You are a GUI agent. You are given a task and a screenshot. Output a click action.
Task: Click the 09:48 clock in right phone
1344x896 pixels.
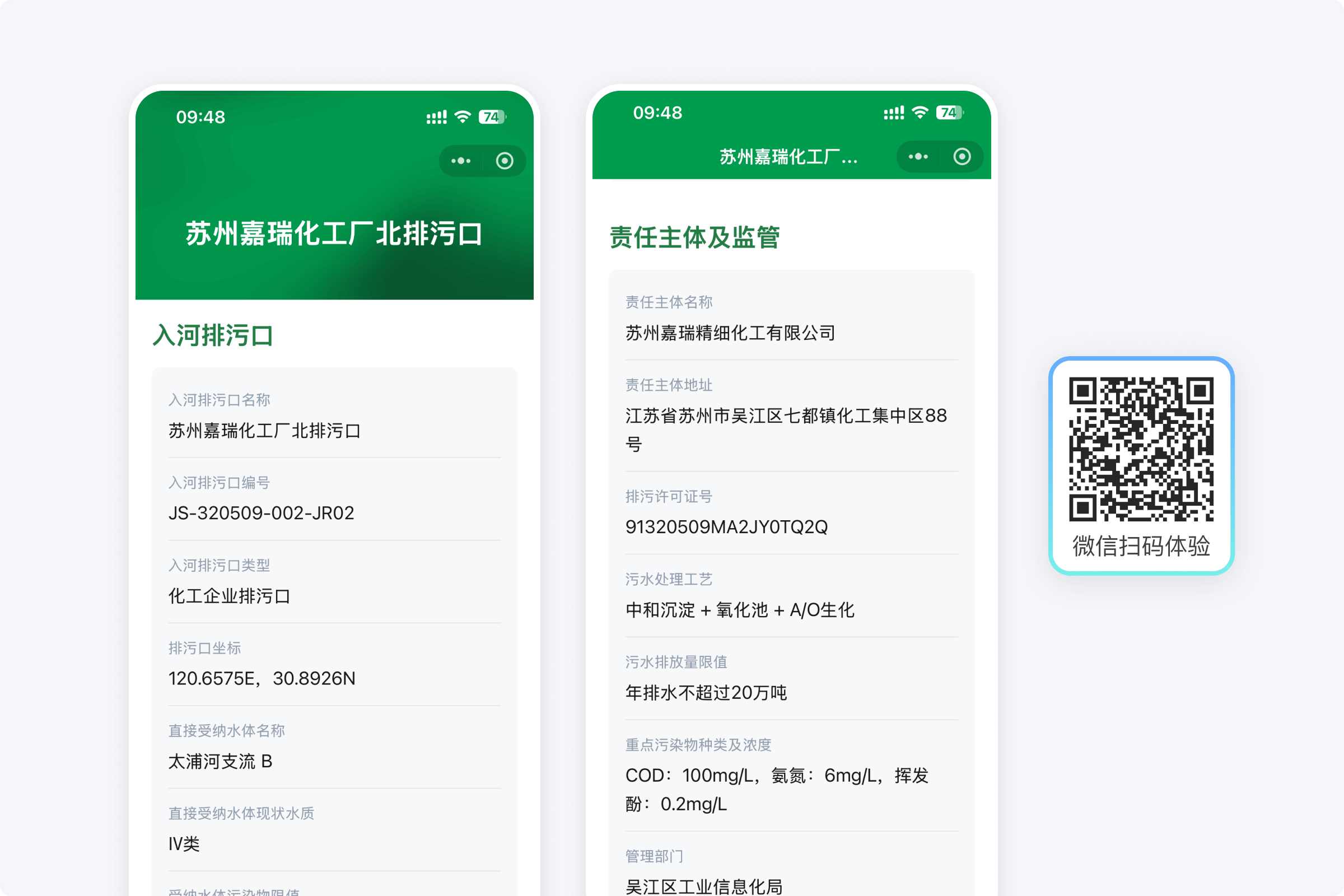tap(657, 113)
